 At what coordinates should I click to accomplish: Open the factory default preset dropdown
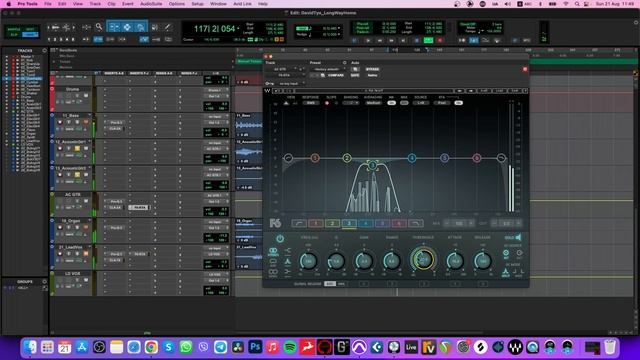pyautogui.click(x=328, y=69)
